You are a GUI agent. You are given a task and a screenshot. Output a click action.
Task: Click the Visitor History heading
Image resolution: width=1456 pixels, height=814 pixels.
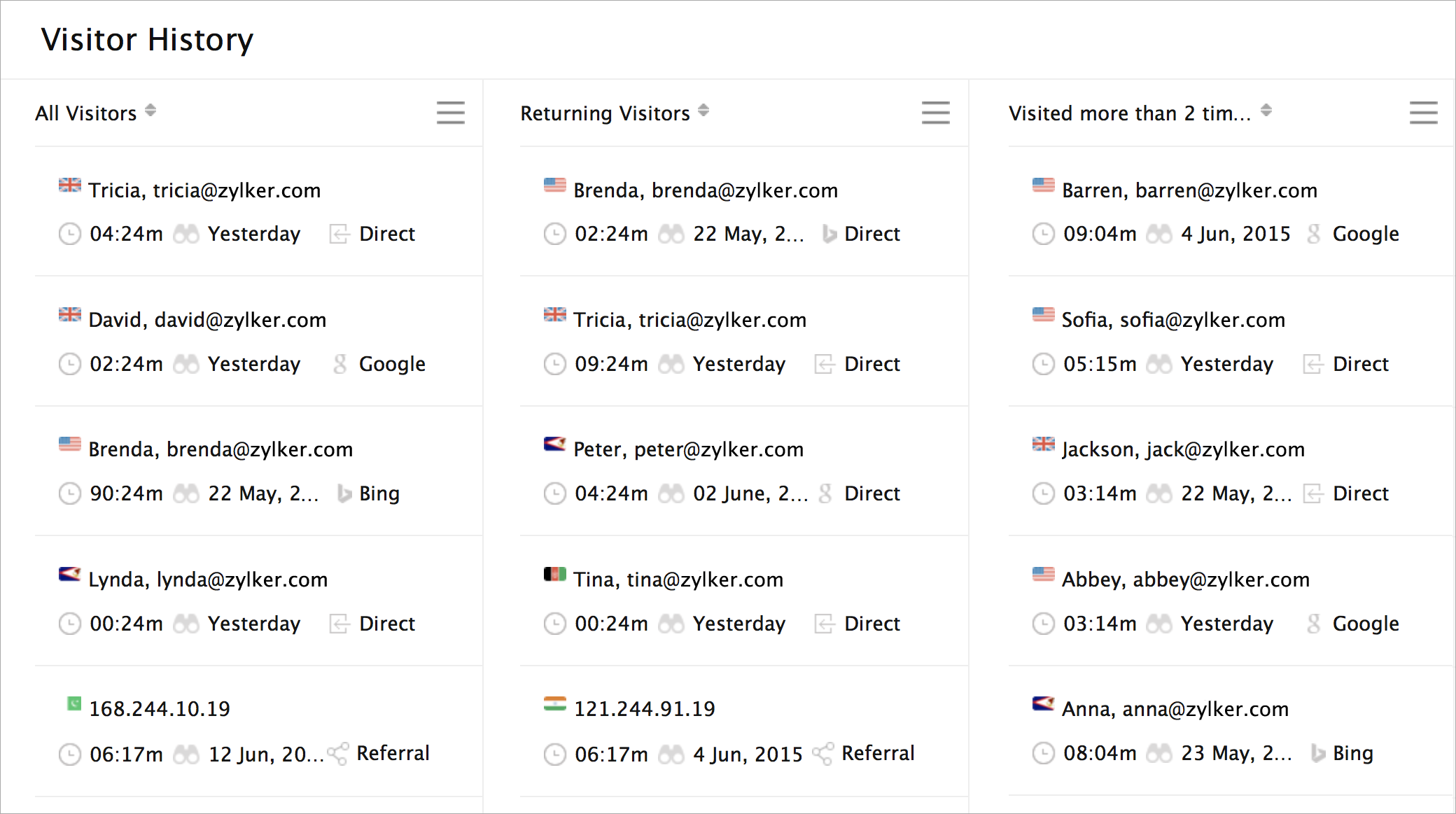coord(147,40)
